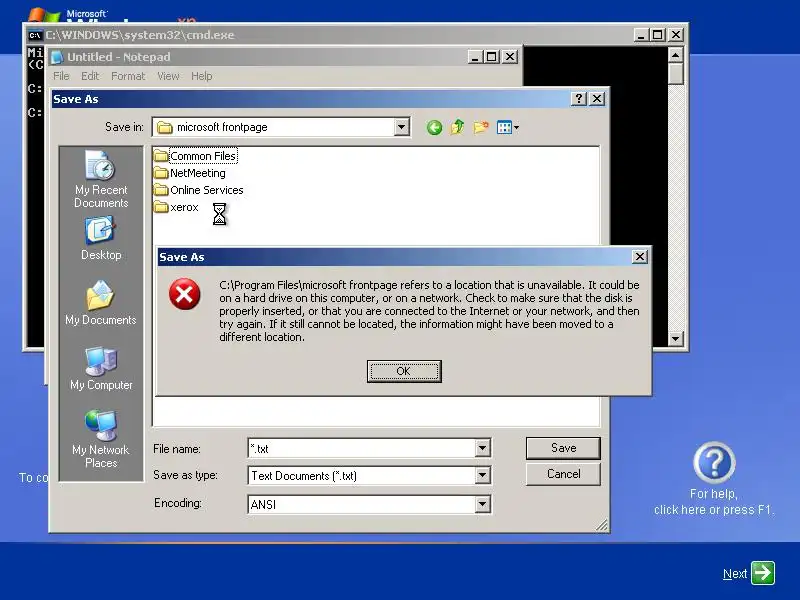
Task: Click the Save As resize grip
Action: pos(602,525)
